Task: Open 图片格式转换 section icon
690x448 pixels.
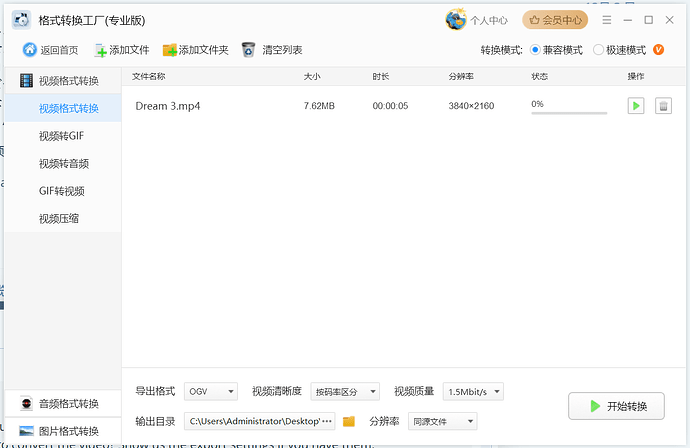Action: [x=26, y=431]
